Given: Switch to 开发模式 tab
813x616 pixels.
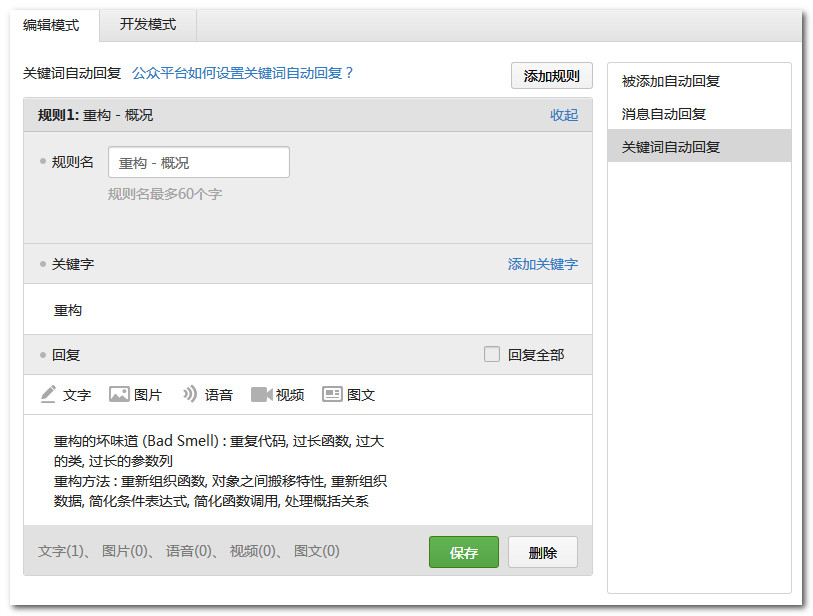Looking at the screenshot, I should coord(148,24).
